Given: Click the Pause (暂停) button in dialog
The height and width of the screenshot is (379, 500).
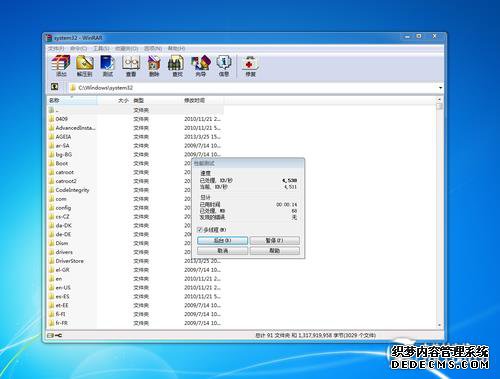Looking at the screenshot, I should (x=275, y=240).
